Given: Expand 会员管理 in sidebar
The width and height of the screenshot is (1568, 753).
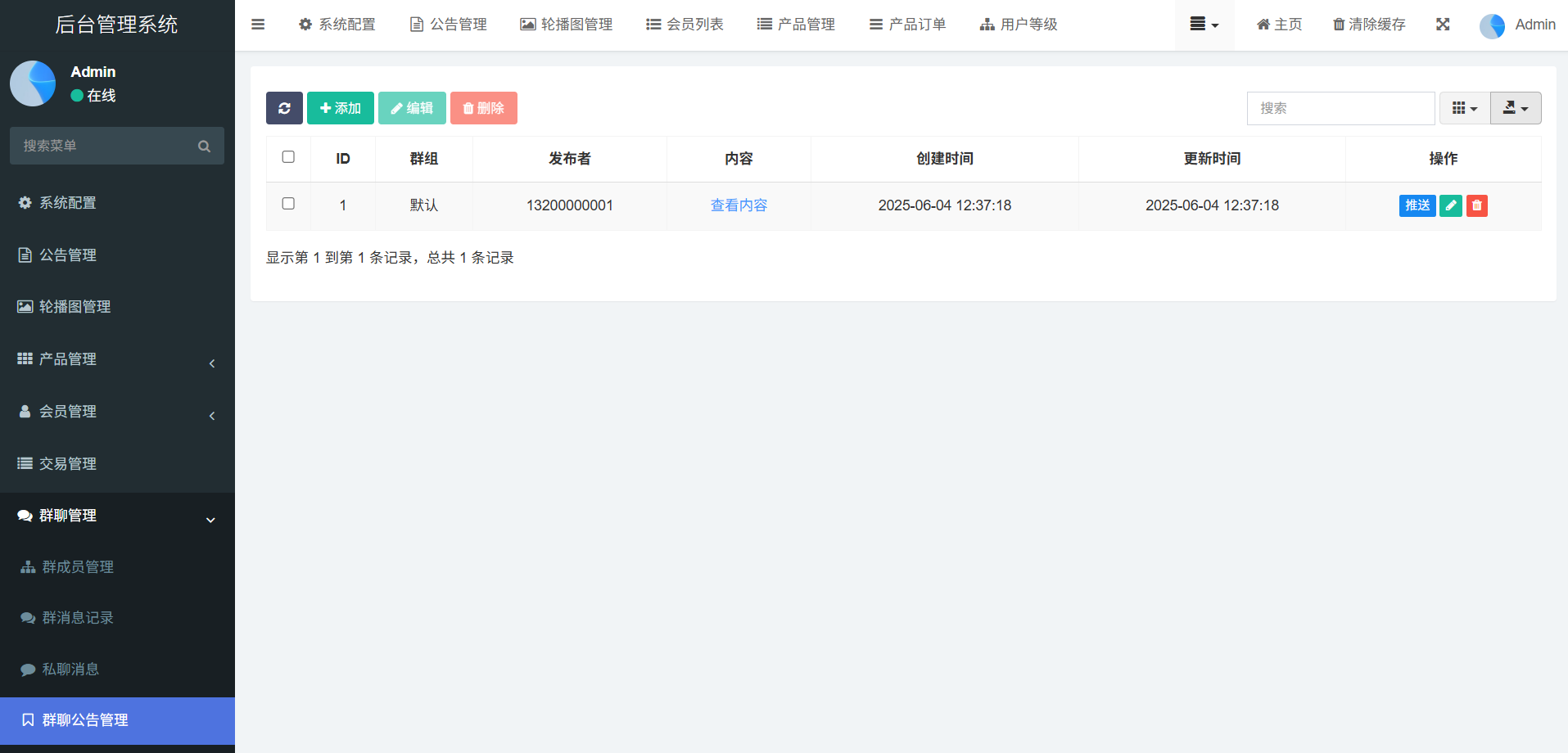Looking at the screenshot, I should click(x=117, y=412).
